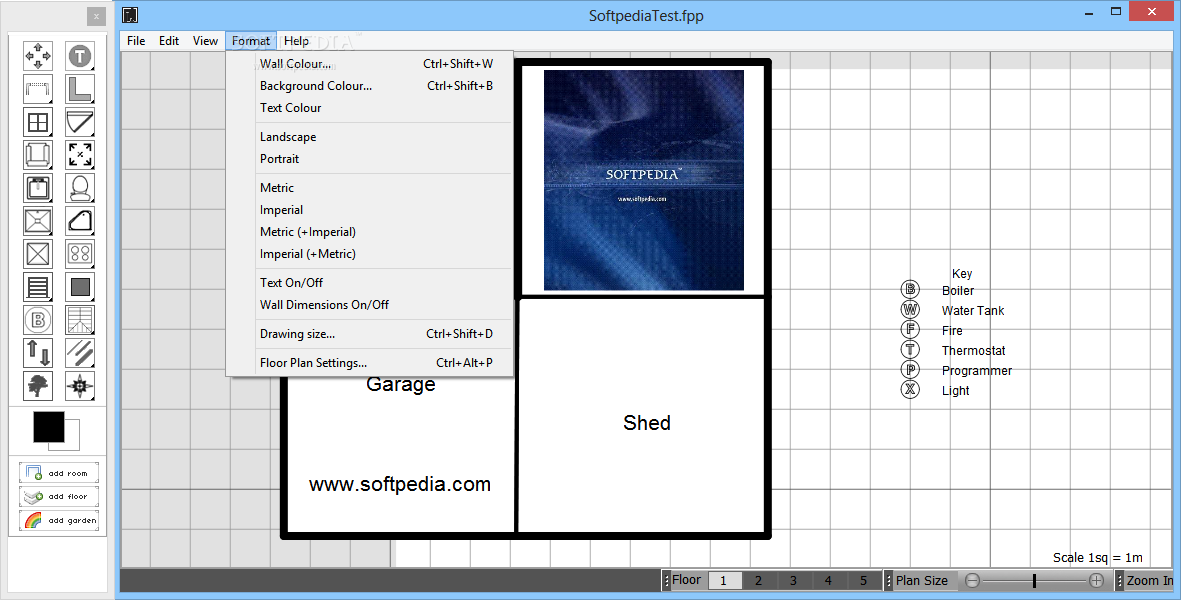Image resolution: width=1181 pixels, height=600 pixels.
Task: Choose the L-shaped wall tool
Action: 80,89
